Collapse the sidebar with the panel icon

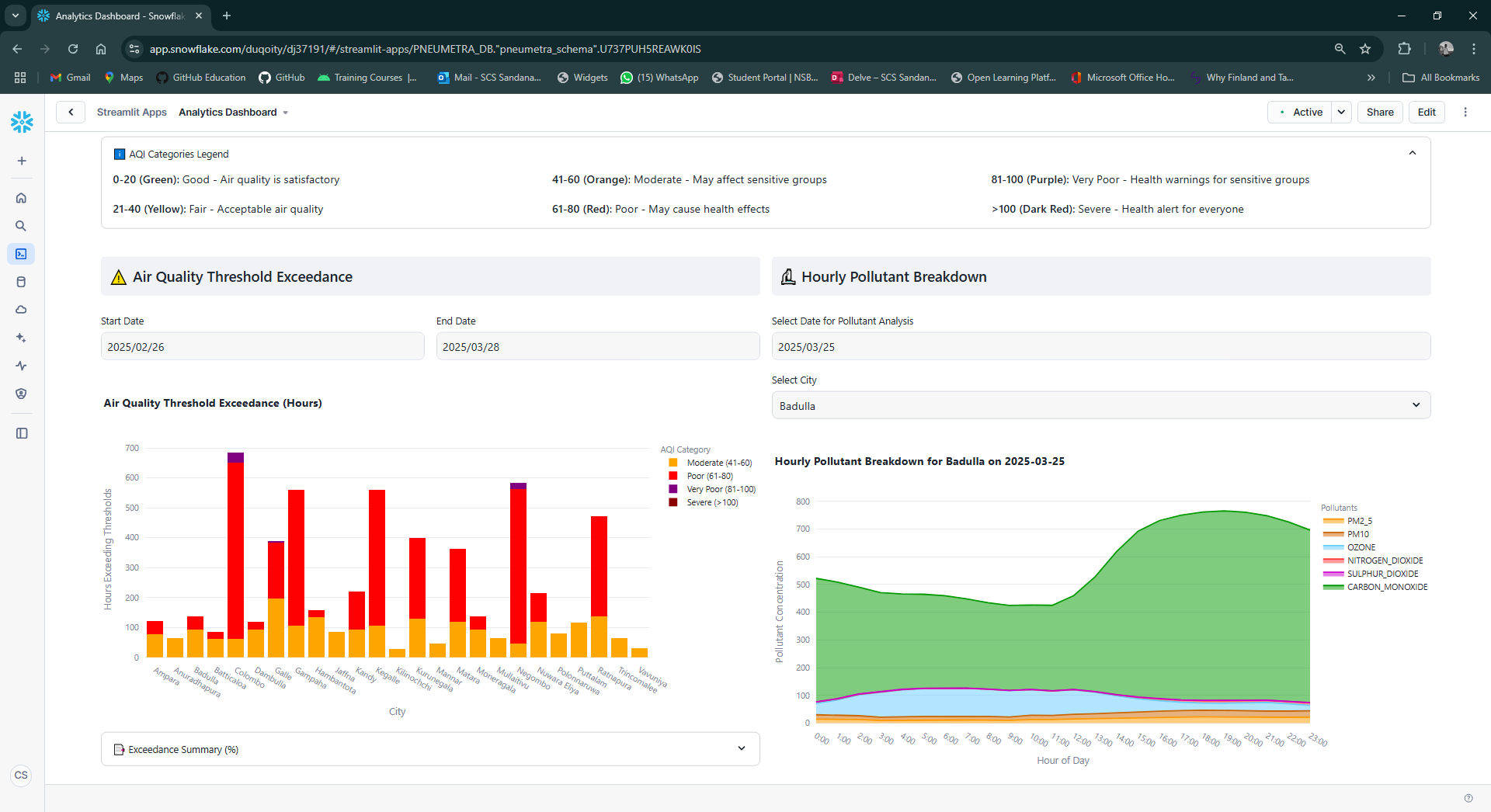tap(21, 433)
